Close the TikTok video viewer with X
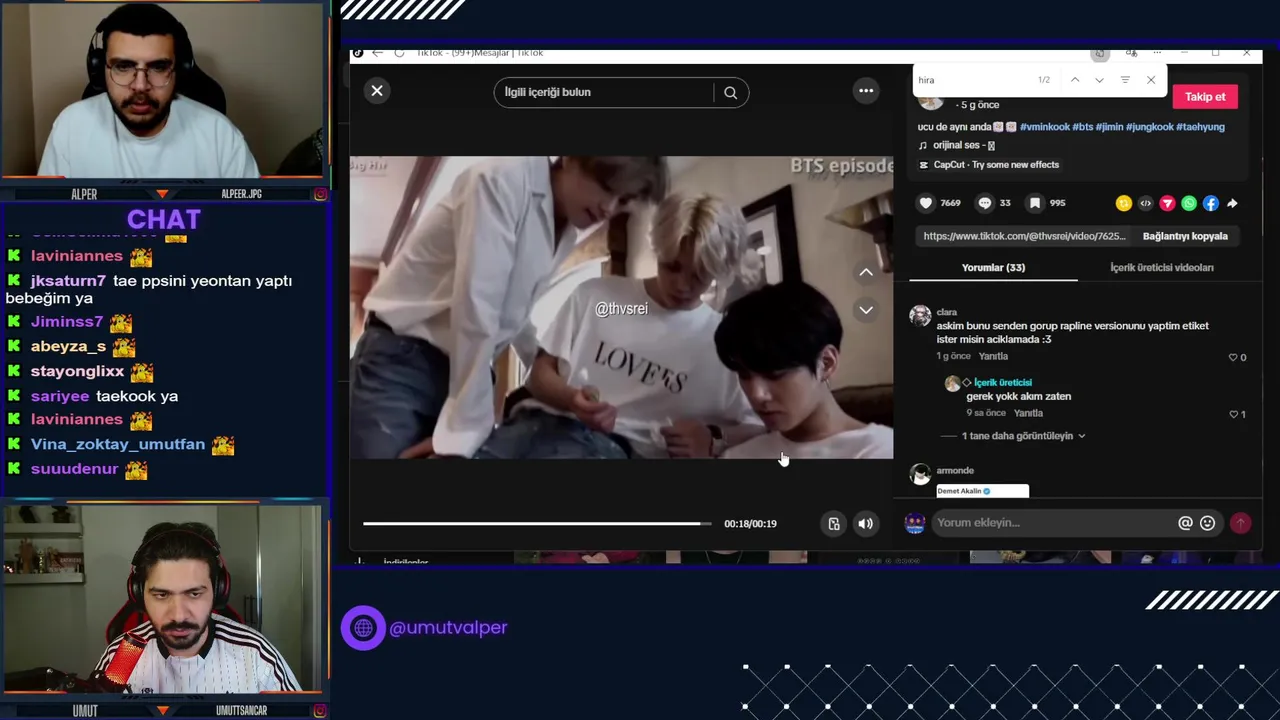Screen dimensions: 1280x720 point(377,91)
